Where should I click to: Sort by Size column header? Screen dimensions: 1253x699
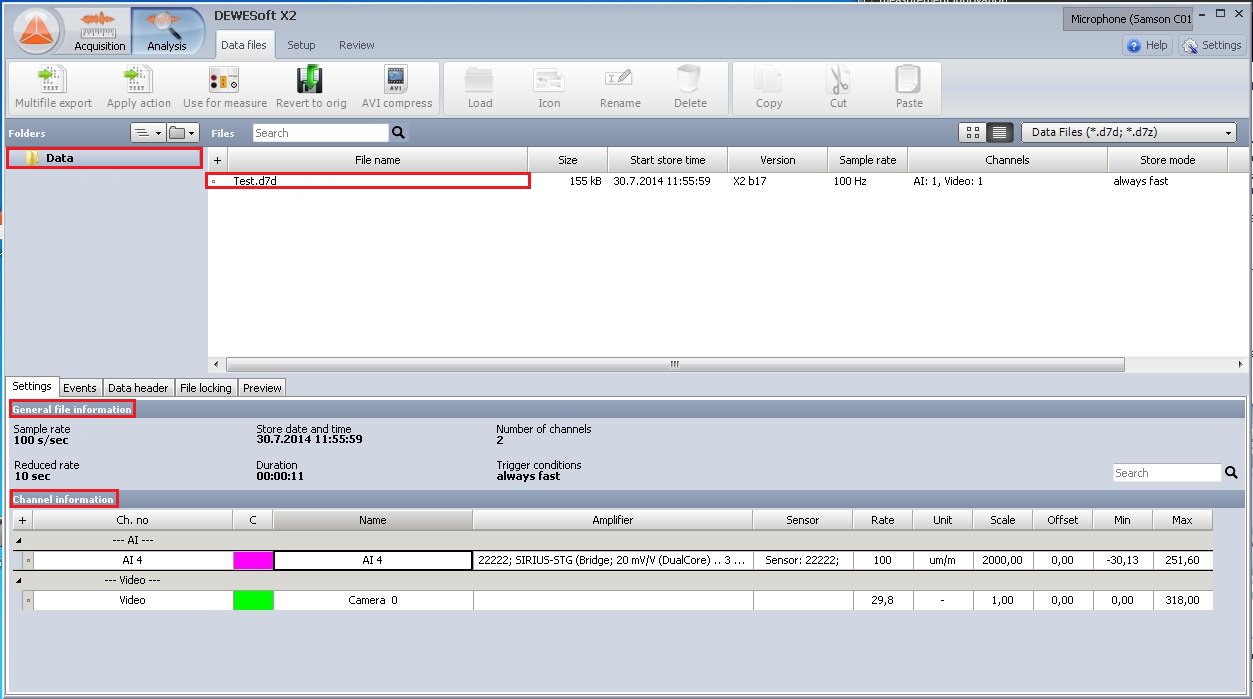coord(567,160)
